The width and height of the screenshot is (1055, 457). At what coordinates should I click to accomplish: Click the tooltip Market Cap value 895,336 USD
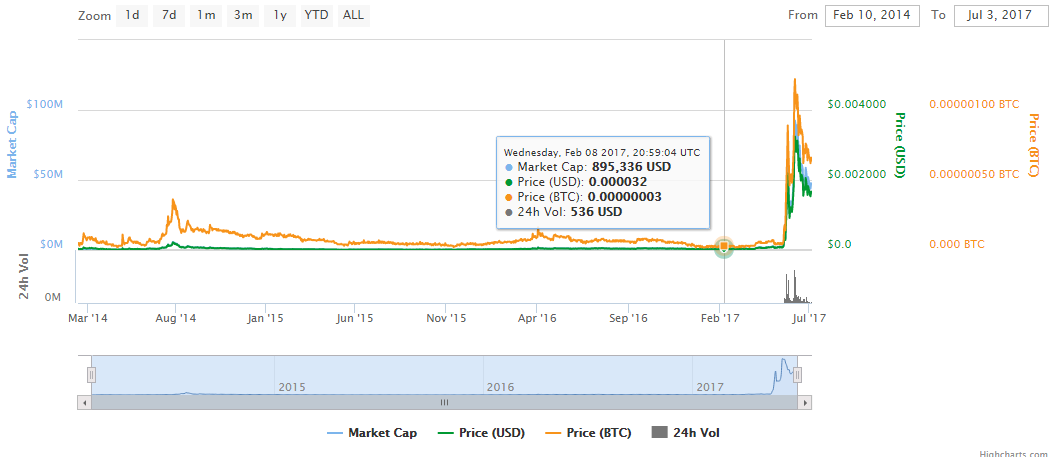tap(631, 167)
